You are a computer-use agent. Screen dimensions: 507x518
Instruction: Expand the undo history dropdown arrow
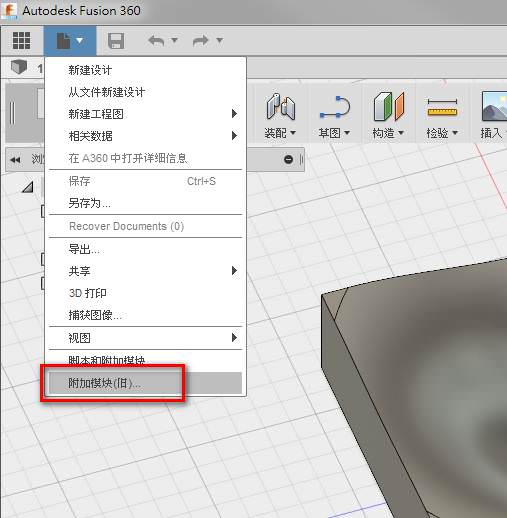pos(175,40)
